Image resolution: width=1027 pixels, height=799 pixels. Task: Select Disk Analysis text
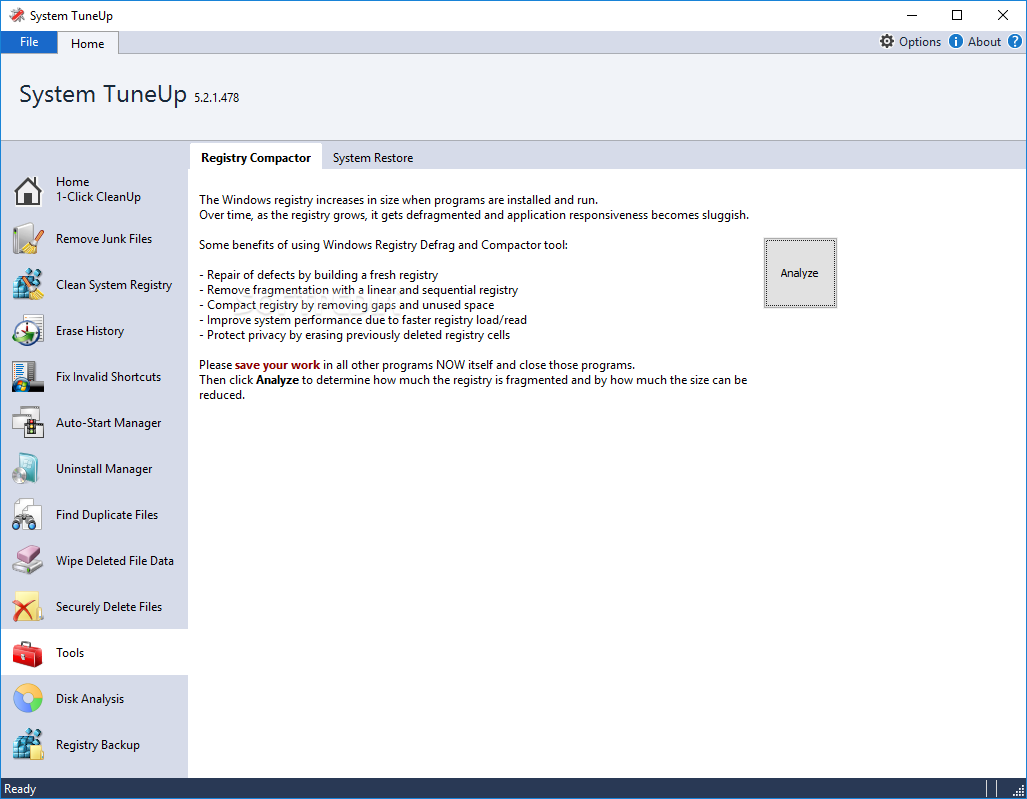pos(90,699)
